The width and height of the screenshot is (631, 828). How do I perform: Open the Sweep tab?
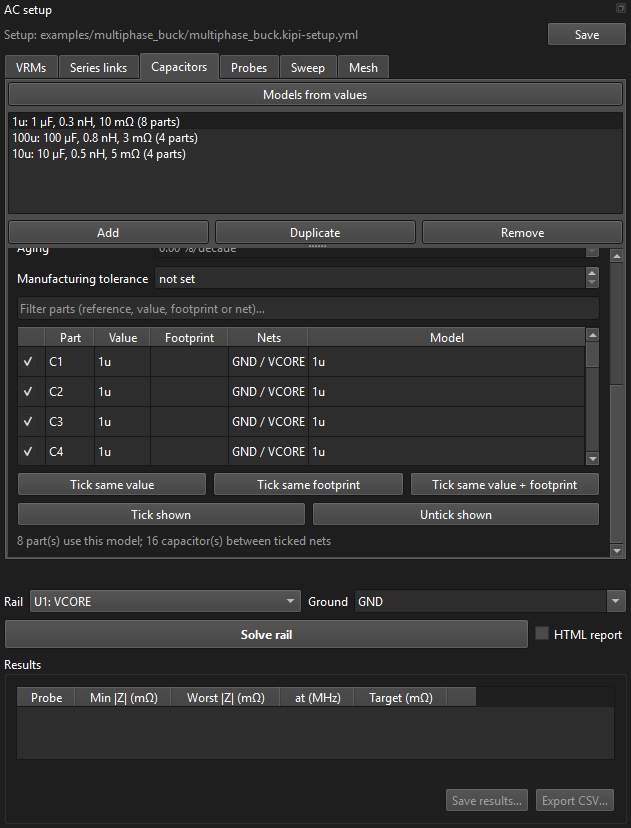308,68
